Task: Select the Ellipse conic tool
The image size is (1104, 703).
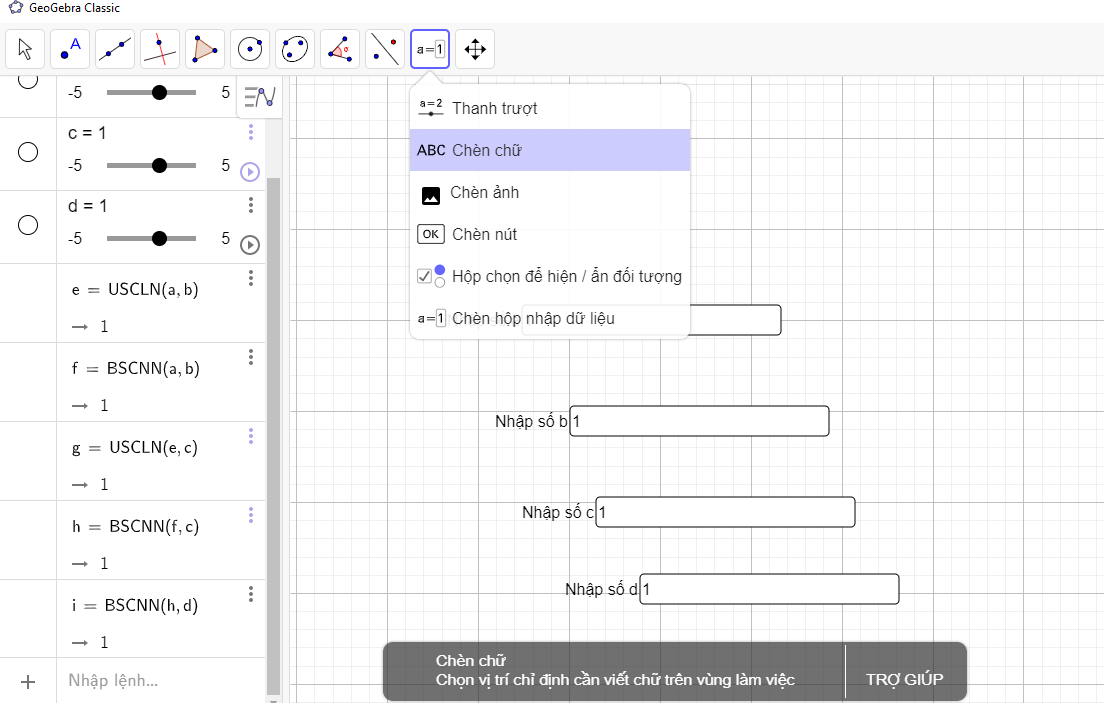Action: tap(295, 48)
